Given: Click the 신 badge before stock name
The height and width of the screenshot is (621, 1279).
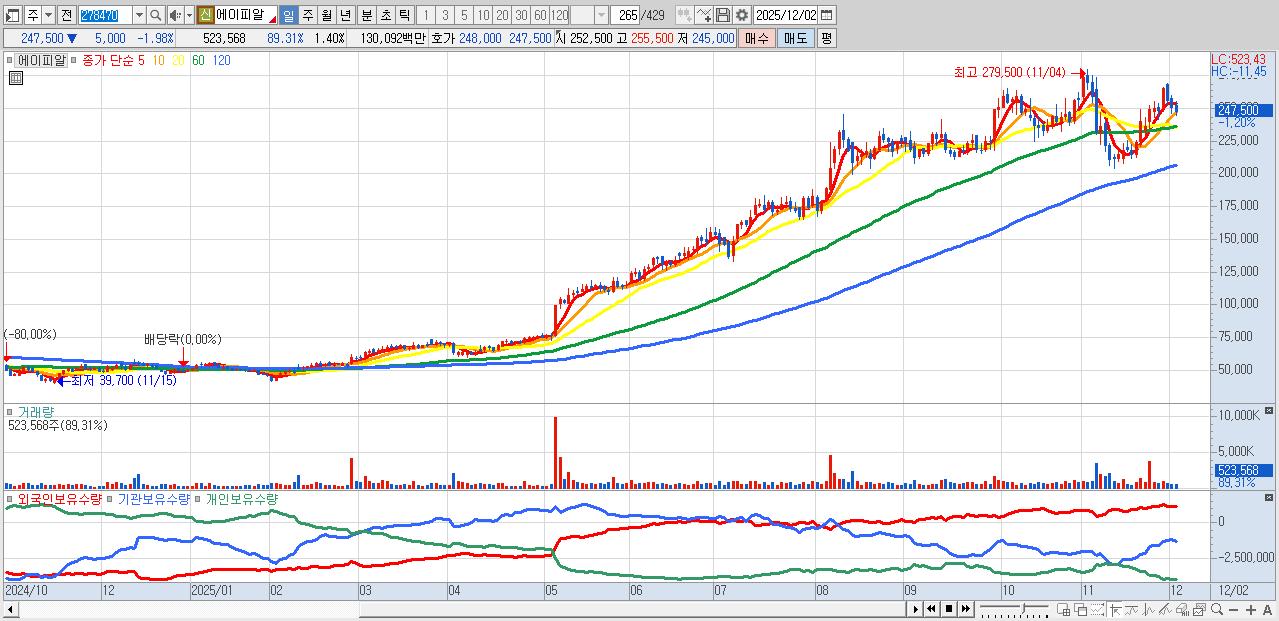Looking at the screenshot, I should [205, 15].
